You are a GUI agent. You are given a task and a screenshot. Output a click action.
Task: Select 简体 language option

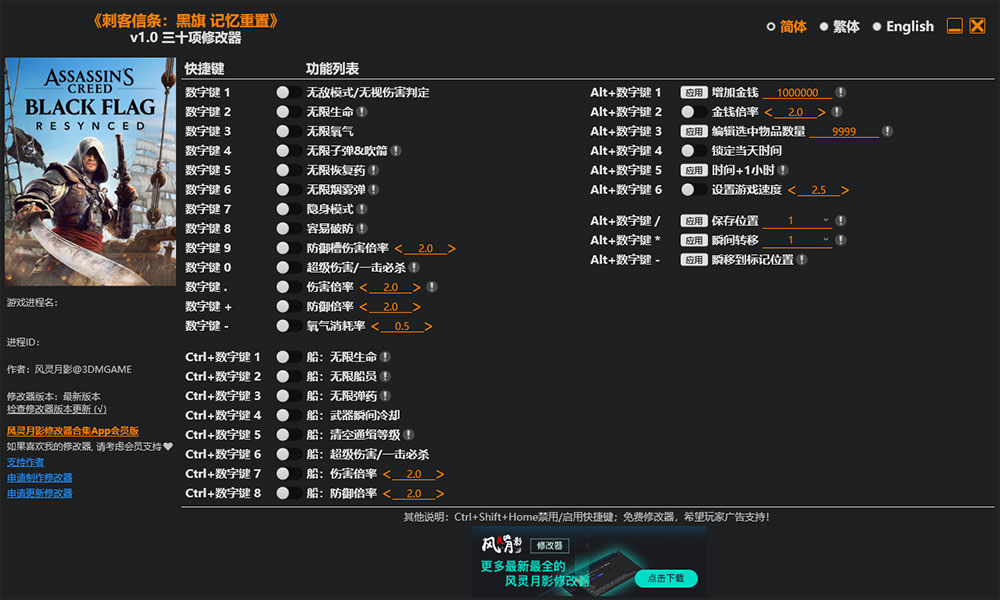(x=786, y=26)
